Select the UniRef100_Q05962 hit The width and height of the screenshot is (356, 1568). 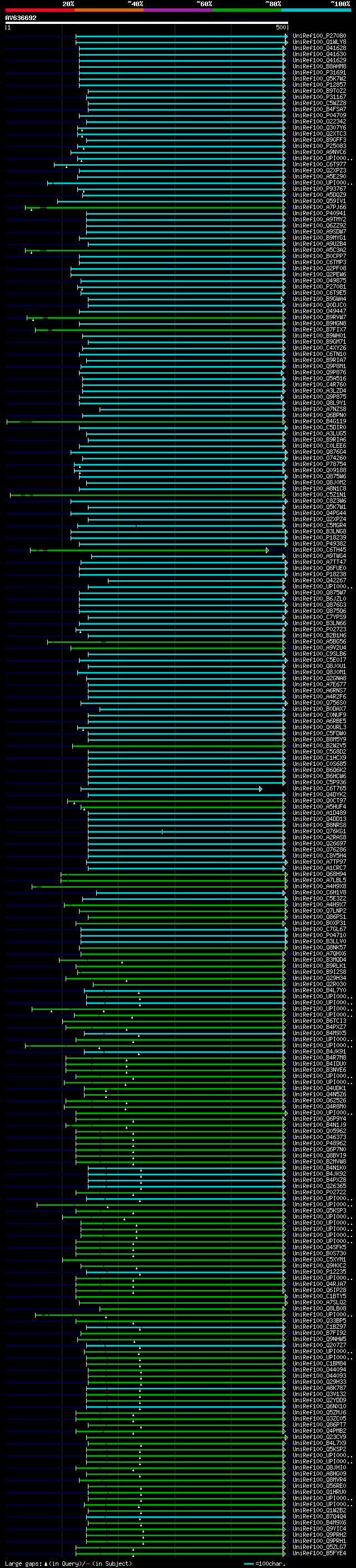(x=319, y=1131)
